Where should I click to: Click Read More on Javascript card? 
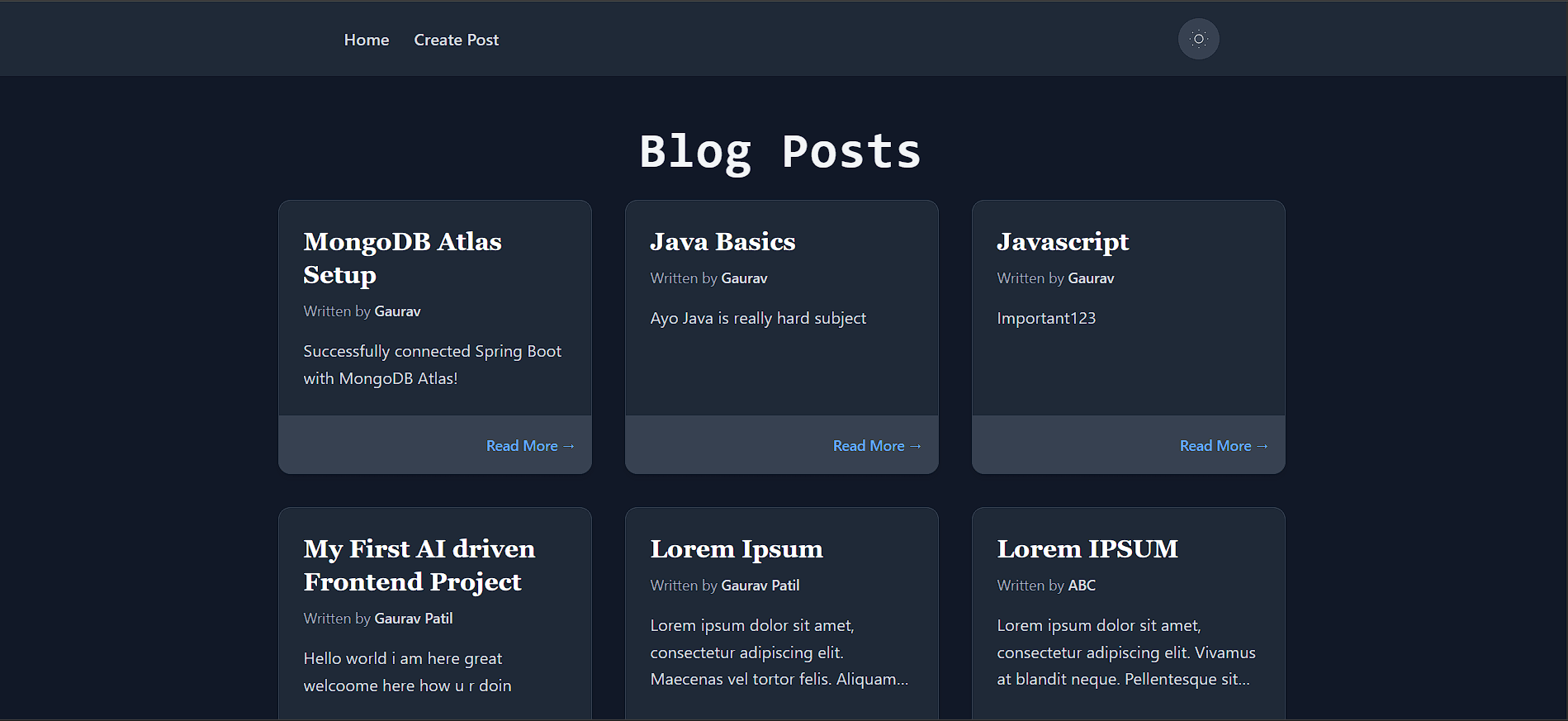[1223, 446]
